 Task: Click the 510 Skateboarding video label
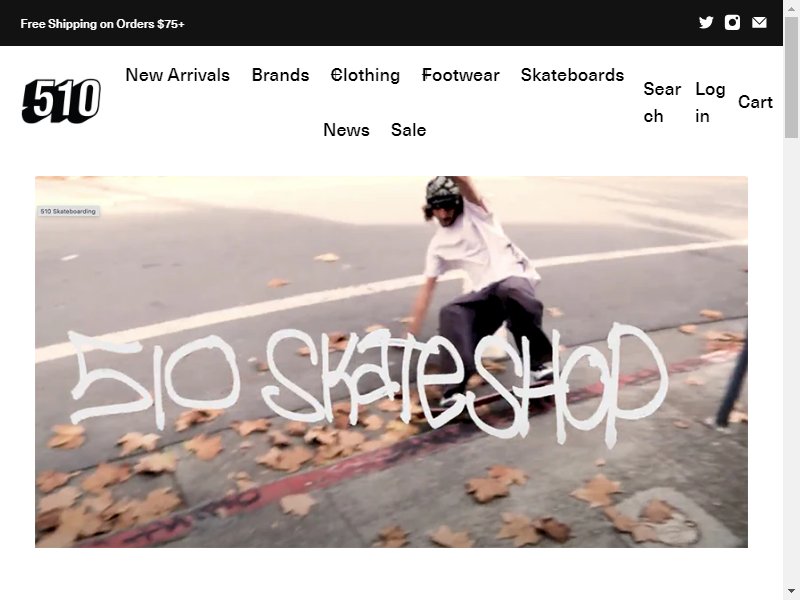click(68, 211)
